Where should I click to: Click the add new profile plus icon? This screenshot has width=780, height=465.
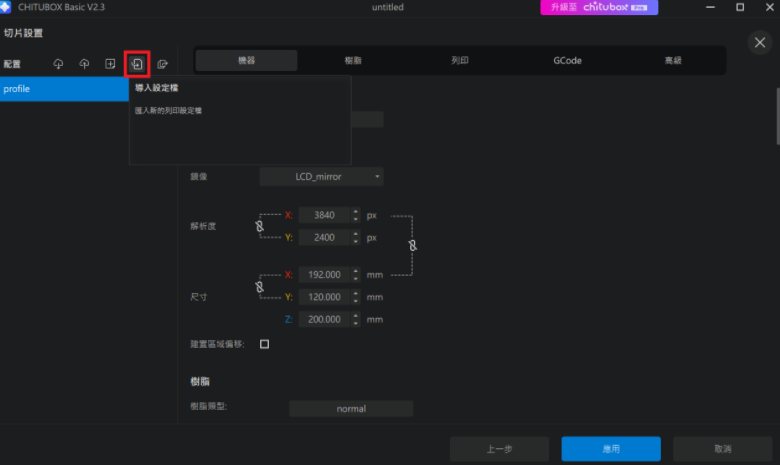pyautogui.click(x=111, y=64)
